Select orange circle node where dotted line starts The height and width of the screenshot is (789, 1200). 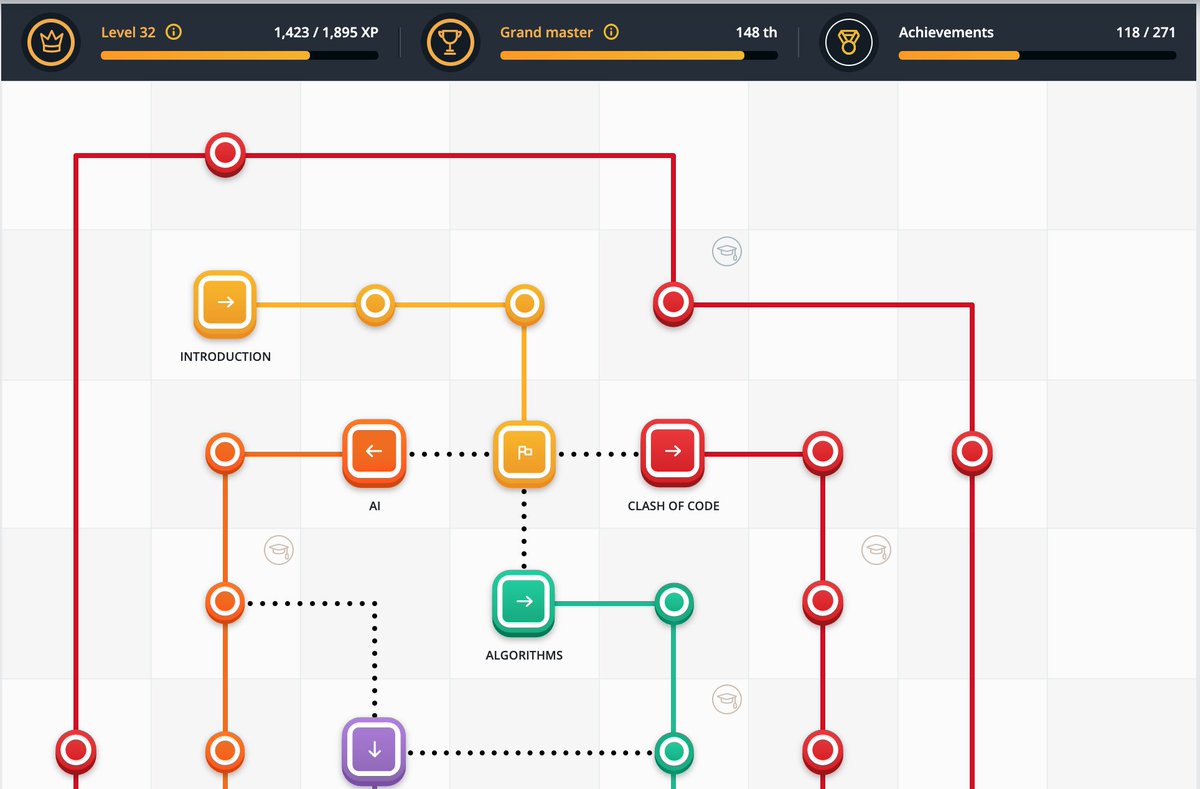[225, 604]
